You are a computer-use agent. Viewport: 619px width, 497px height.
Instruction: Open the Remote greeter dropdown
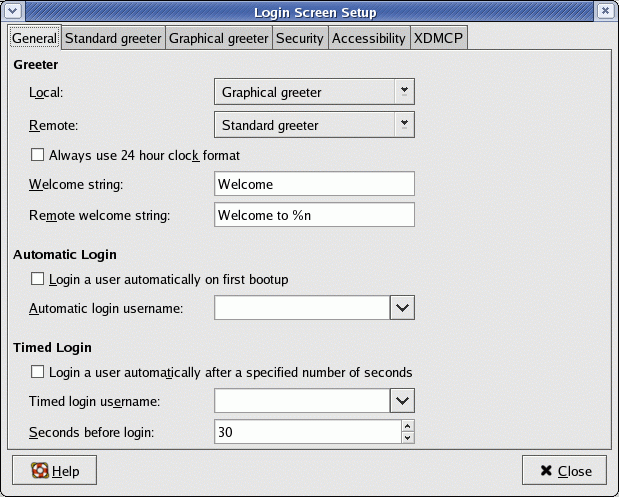pyautogui.click(x=314, y=125)
